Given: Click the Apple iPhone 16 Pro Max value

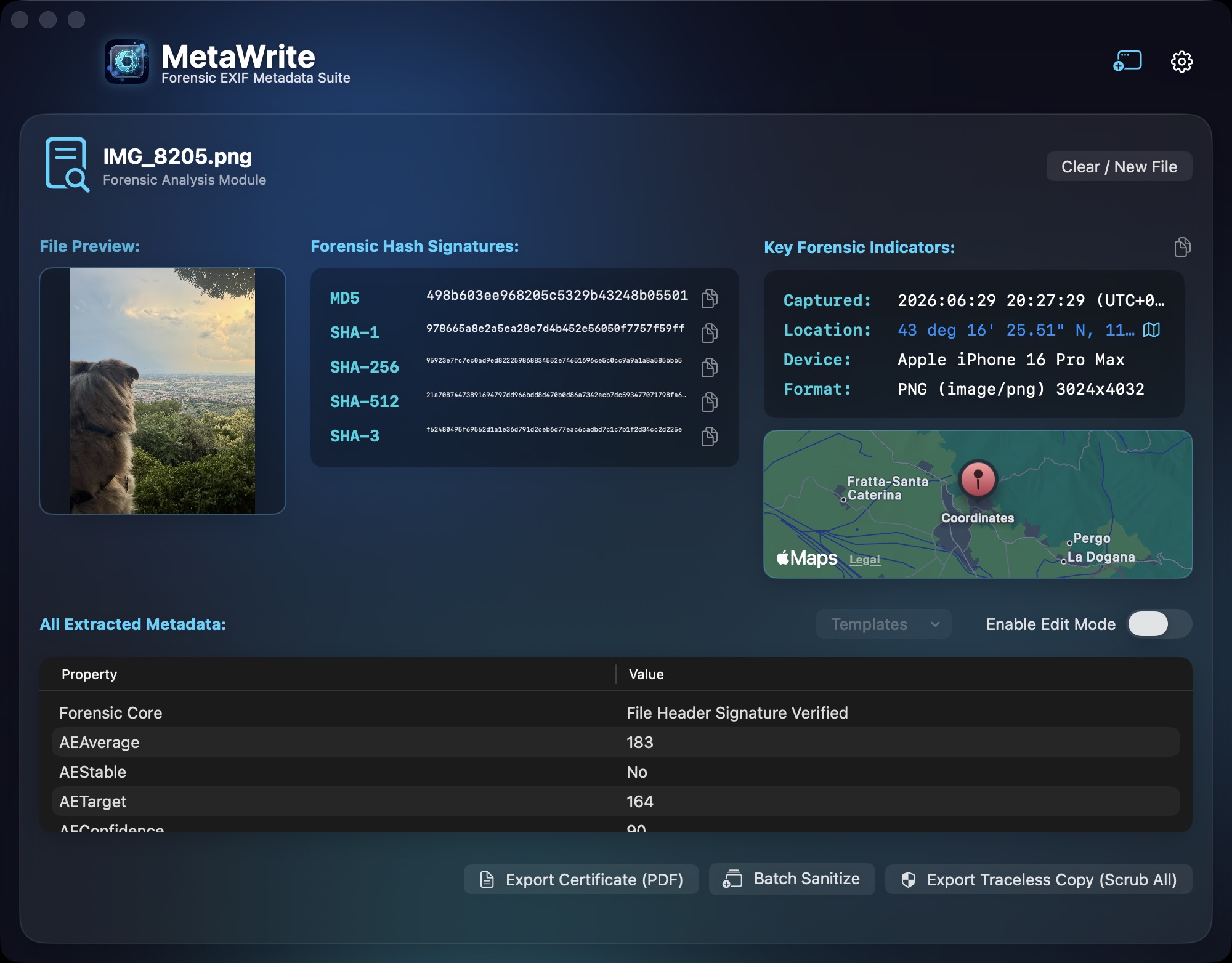Looking at the screenshot, I should click(x=1011, y=360).
